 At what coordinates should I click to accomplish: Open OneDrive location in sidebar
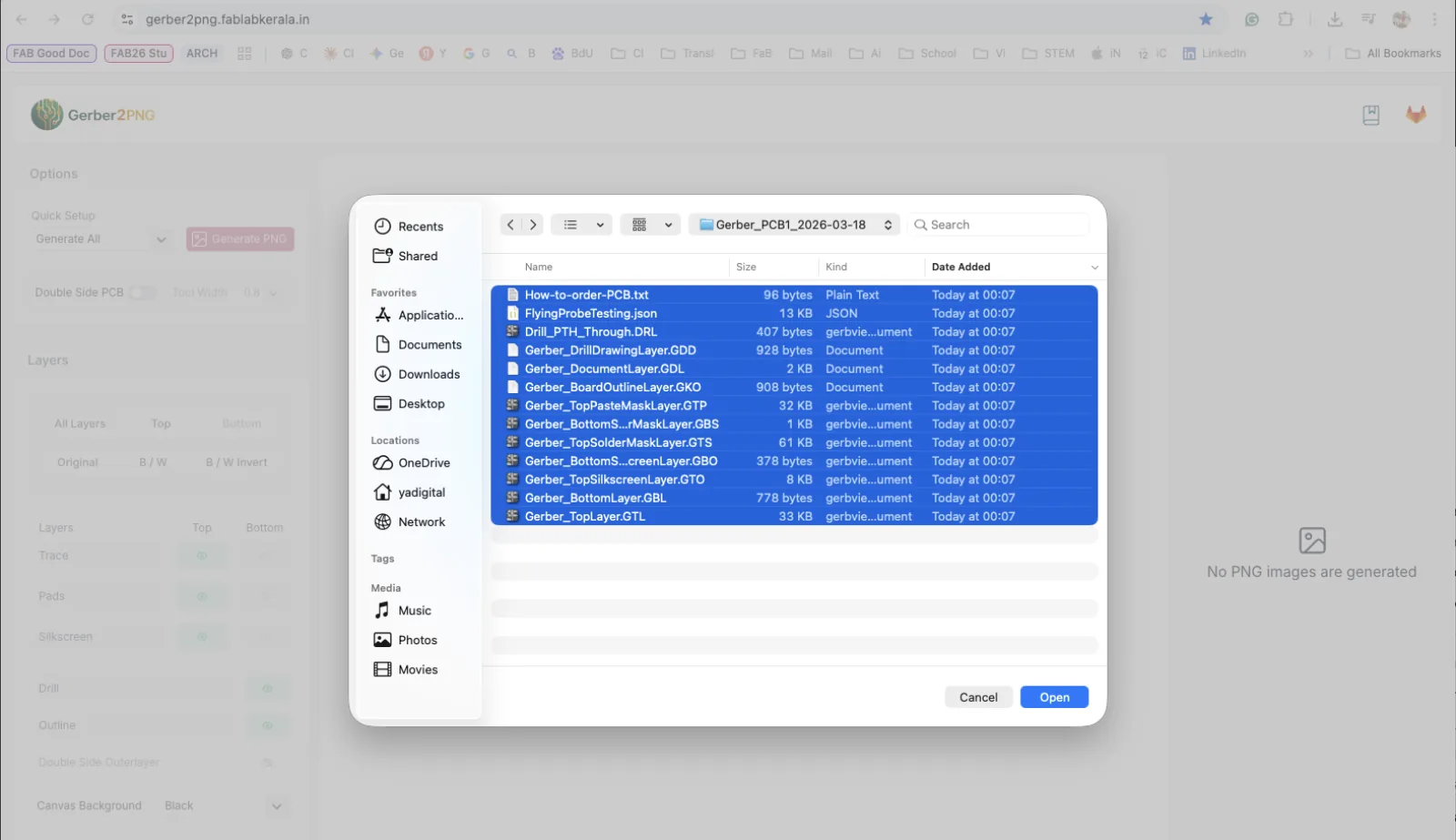411,463
